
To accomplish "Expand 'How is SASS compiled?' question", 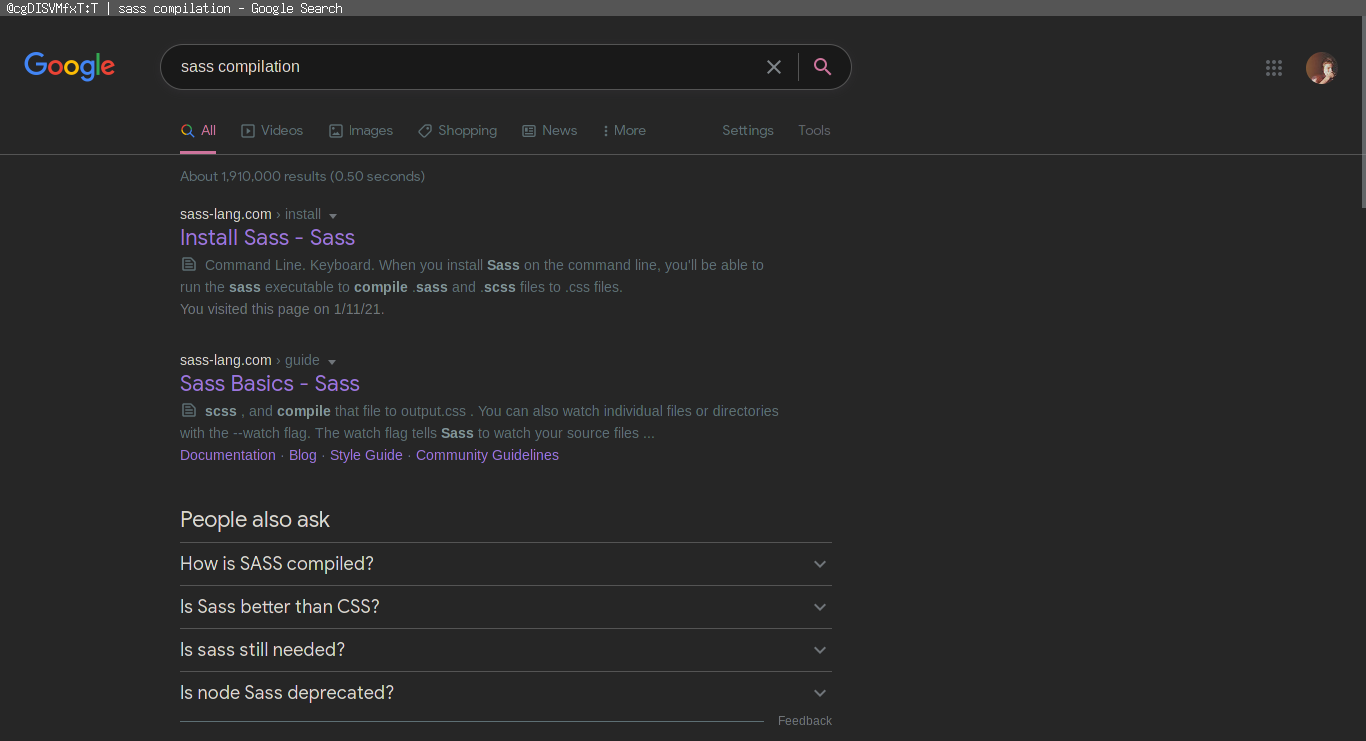I will (506, 564).
